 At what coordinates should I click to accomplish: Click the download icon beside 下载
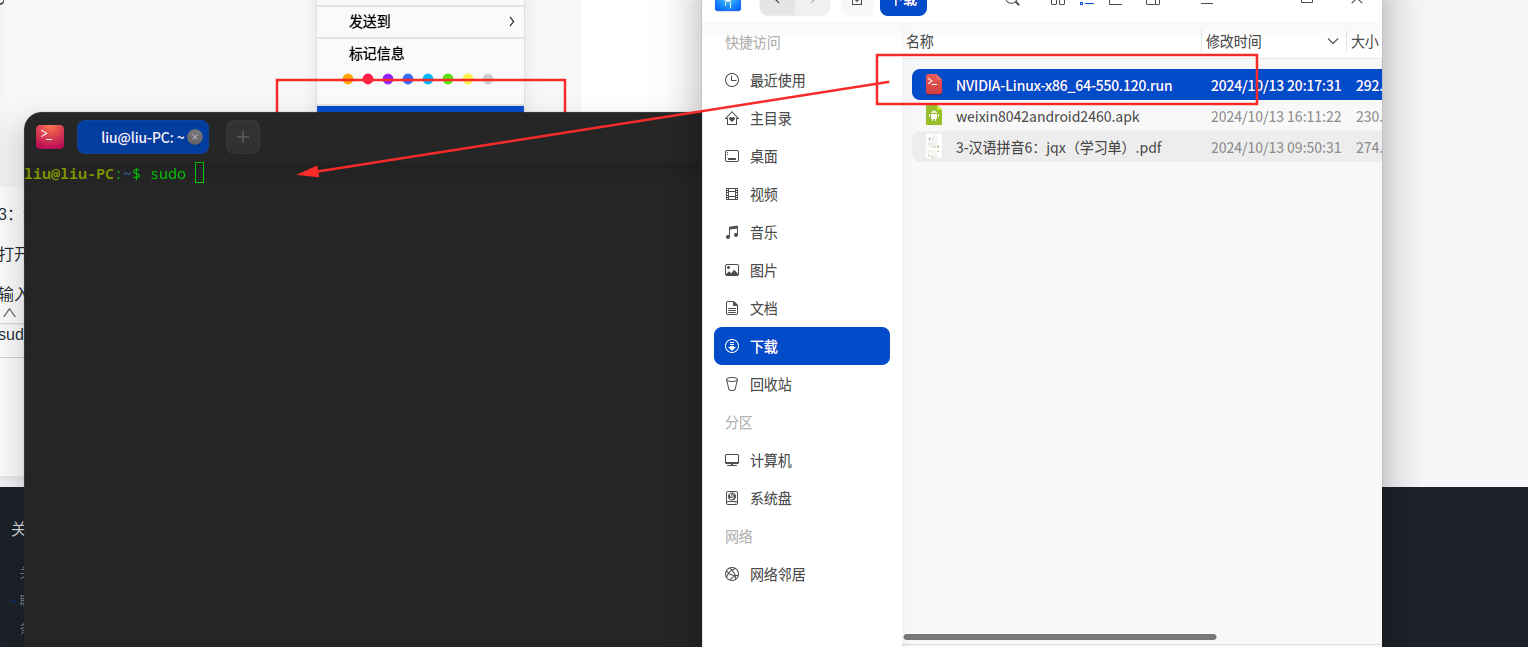(x=732, y=346)
